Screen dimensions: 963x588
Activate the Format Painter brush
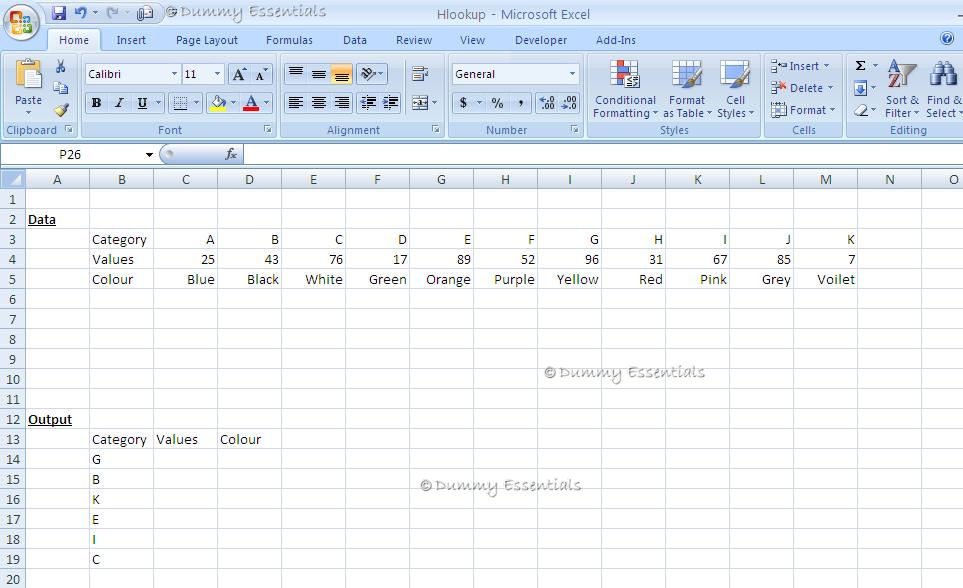click(x=60, y=110)
